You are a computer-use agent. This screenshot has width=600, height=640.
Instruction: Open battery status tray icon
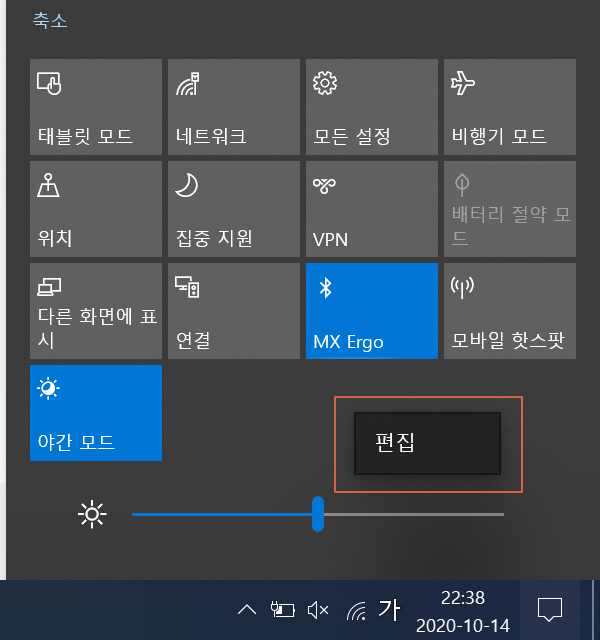coord(283,610)
